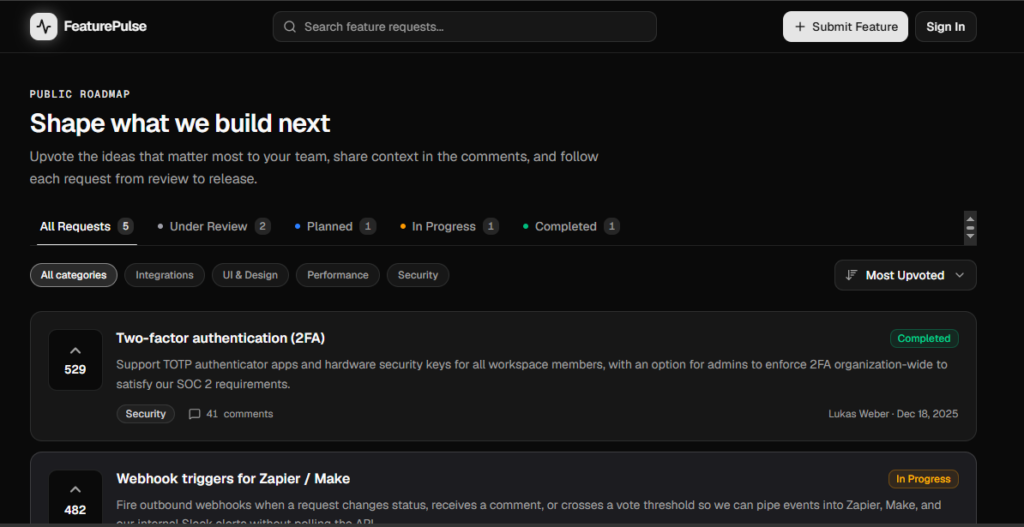Viewport: 1024px width, 527px height.
Task: Click the tab bar scroll up arrow
Action: click(970, 219)
